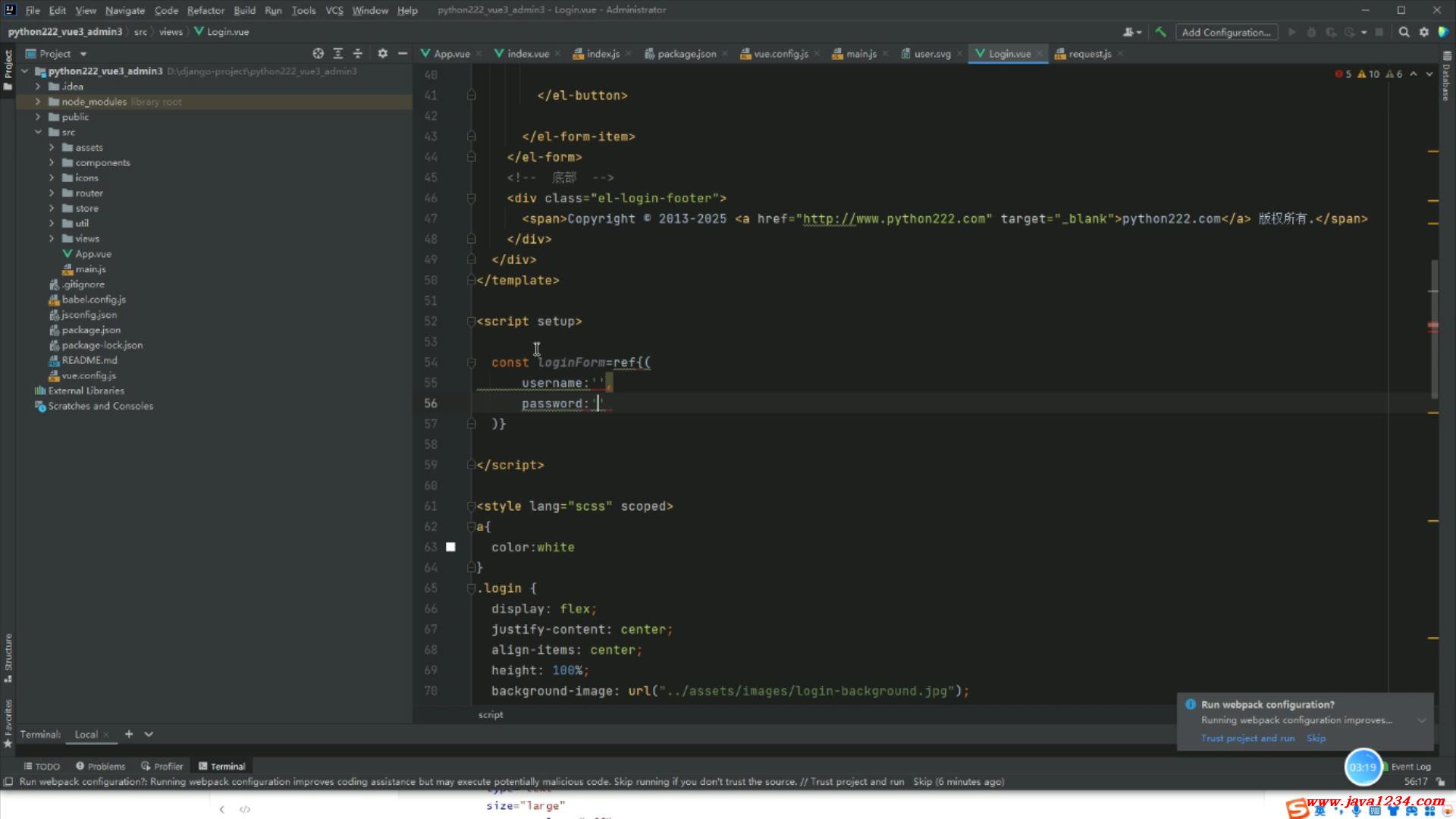Open the Navigate menu
The width and height of the screenshot is (1456, 819).
(x=125, y=10)
